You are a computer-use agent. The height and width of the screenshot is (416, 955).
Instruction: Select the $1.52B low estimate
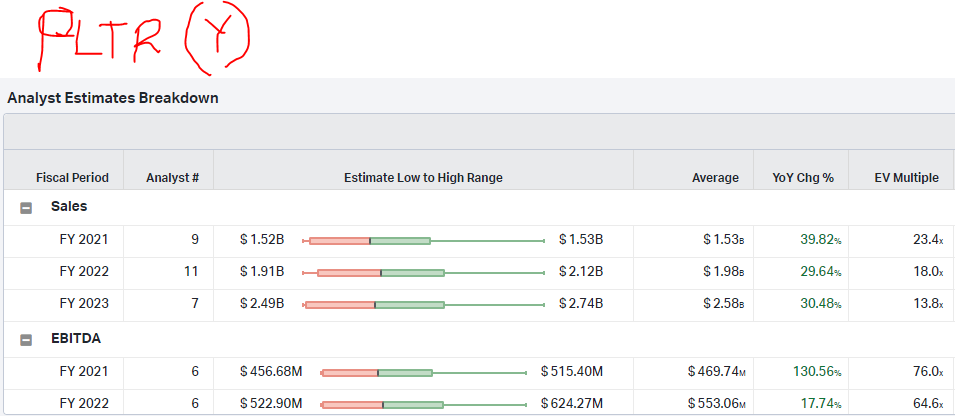pyautogui.click(x=262, y=239)
